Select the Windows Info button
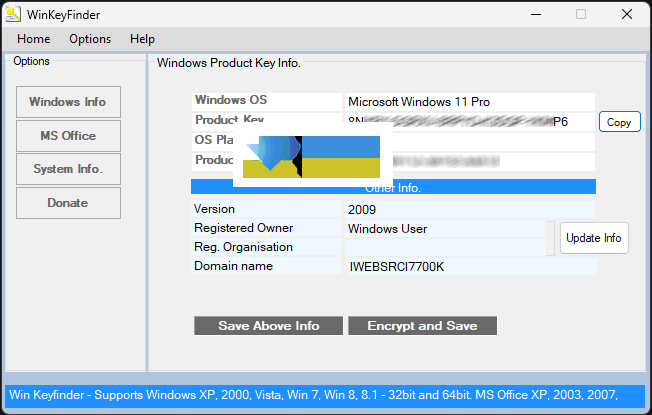The image size is (652, 415). click(68, 102)
